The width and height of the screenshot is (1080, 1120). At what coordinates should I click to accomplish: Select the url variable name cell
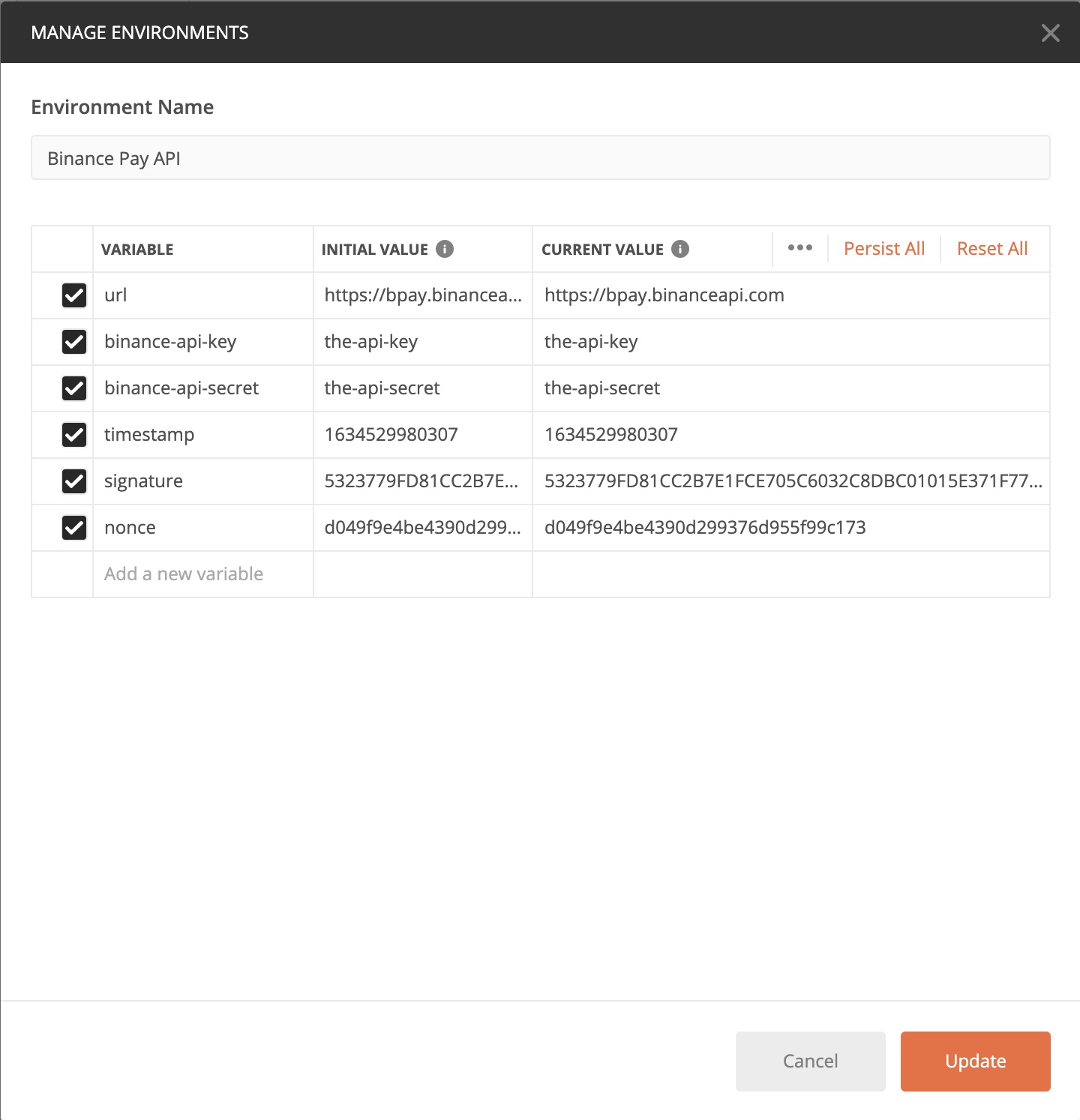point(202,295)
